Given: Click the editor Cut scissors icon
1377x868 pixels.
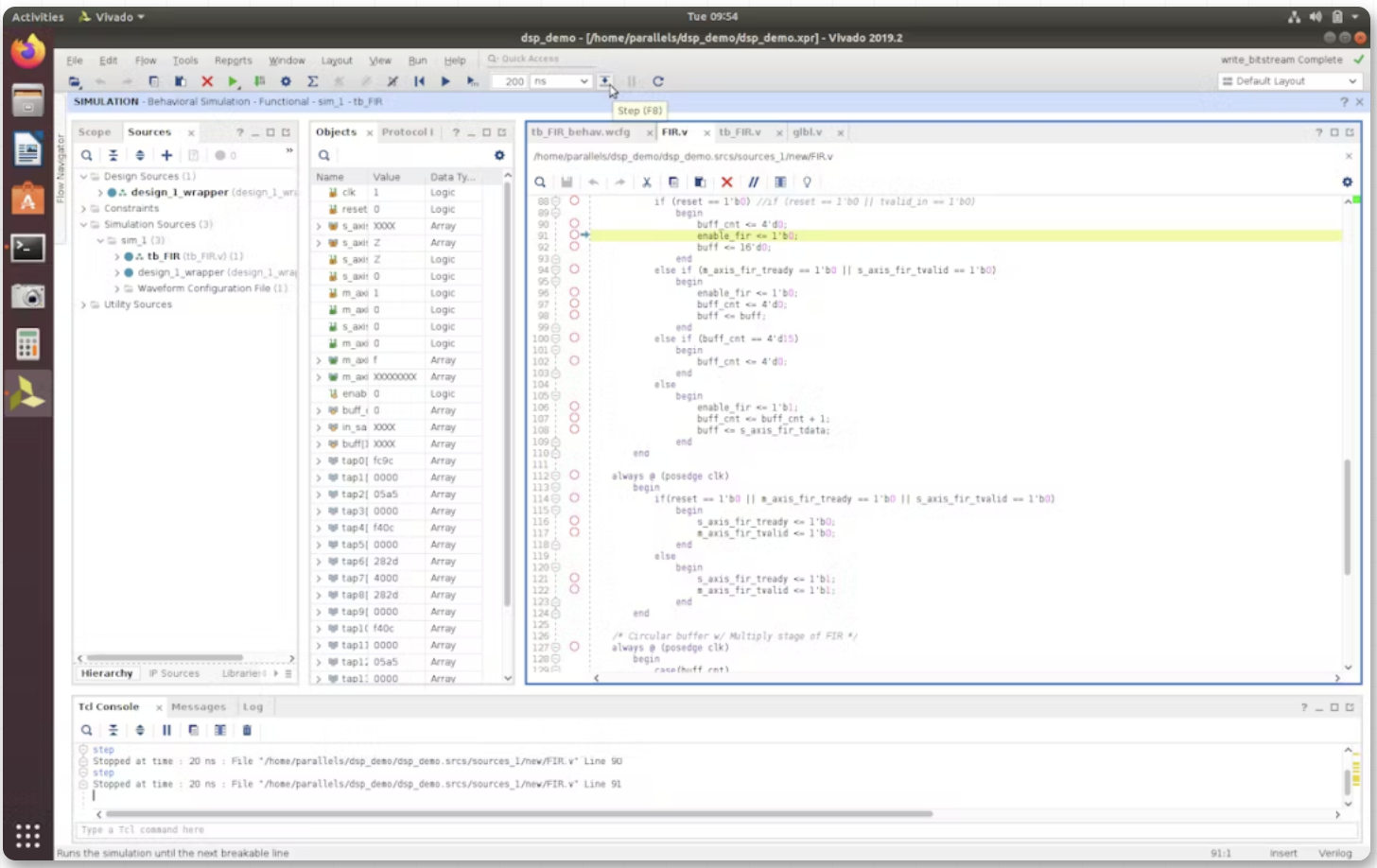Looking at the screenshot, I should [647, 182].
